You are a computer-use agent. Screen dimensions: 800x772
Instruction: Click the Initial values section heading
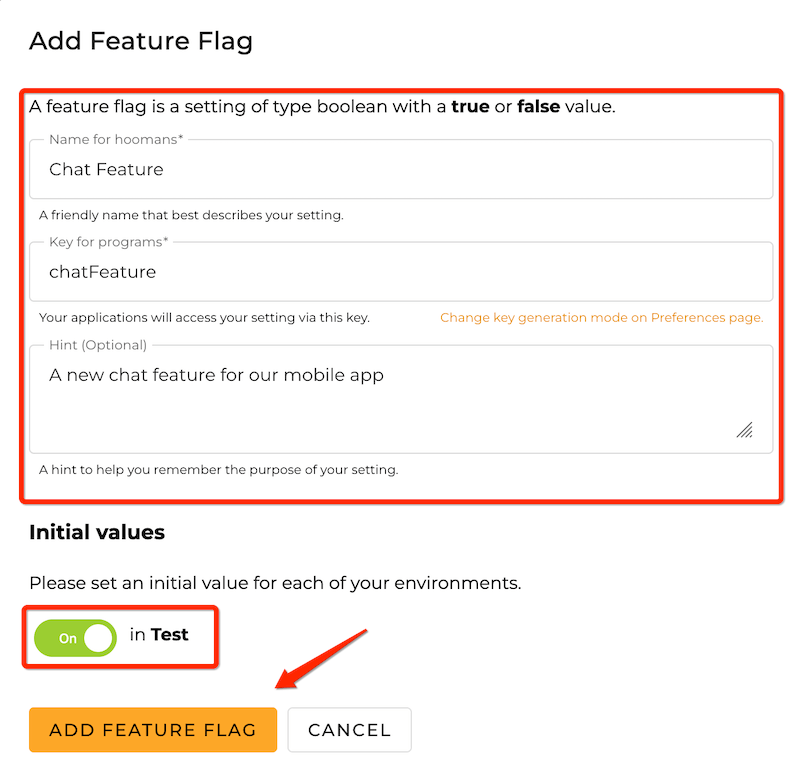pos(96,532)
